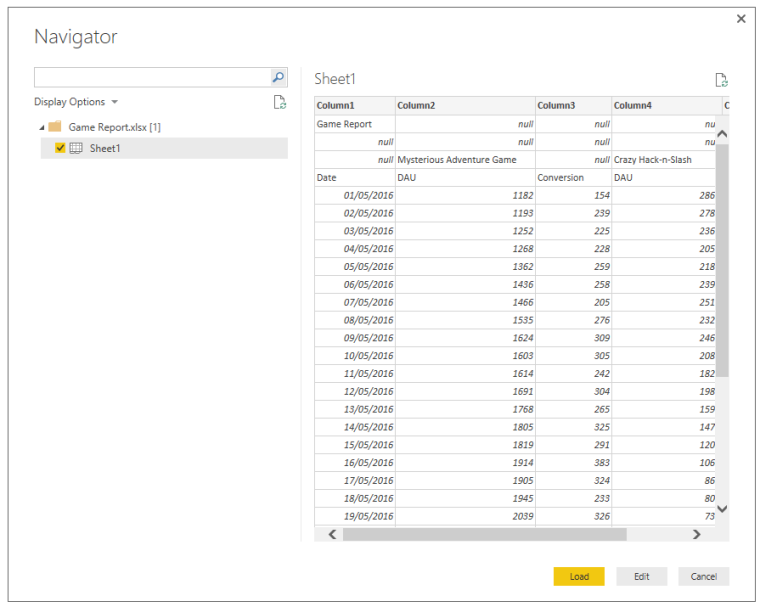Click the Sheet1 table icon
Viewport: 760px width, 607px height.
(x=76, y=148)
